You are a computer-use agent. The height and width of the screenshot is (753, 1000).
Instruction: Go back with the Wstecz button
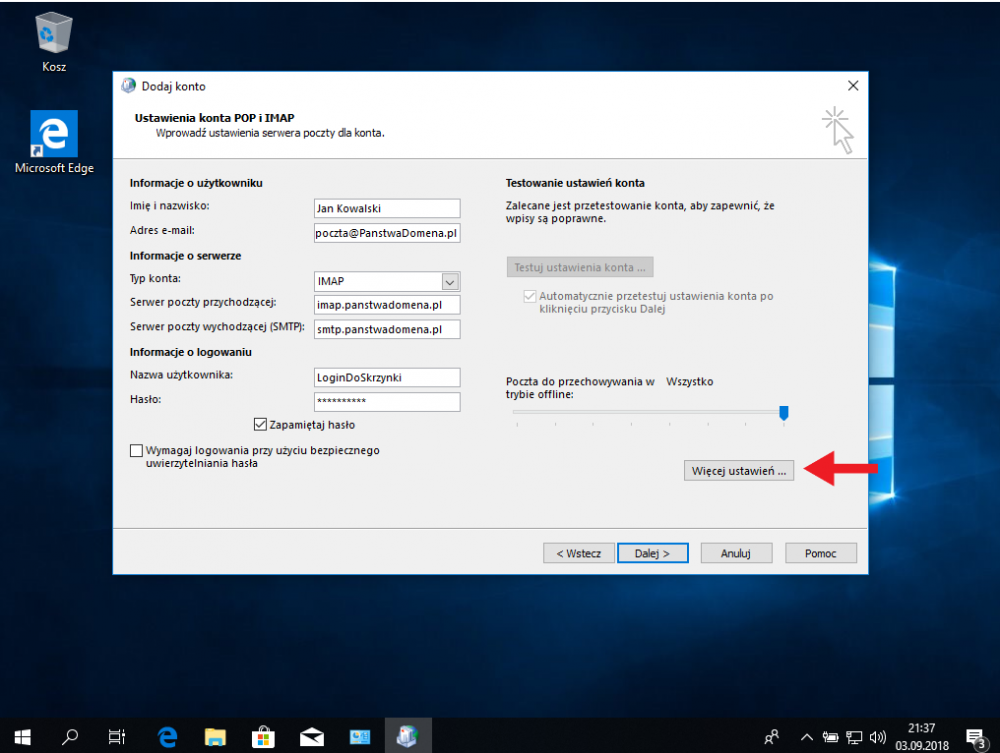pos(578,553)
